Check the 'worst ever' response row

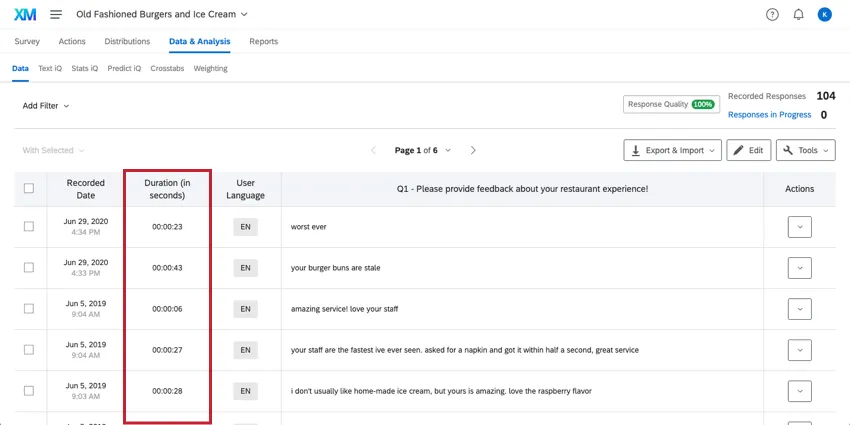[28, 227]
